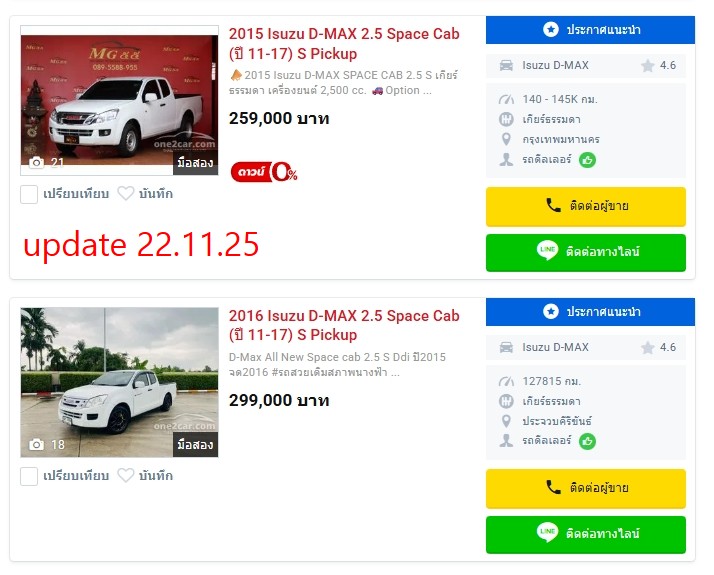
Task: Click the blue featured listing banner on the second listing
Action: point(590,312)
